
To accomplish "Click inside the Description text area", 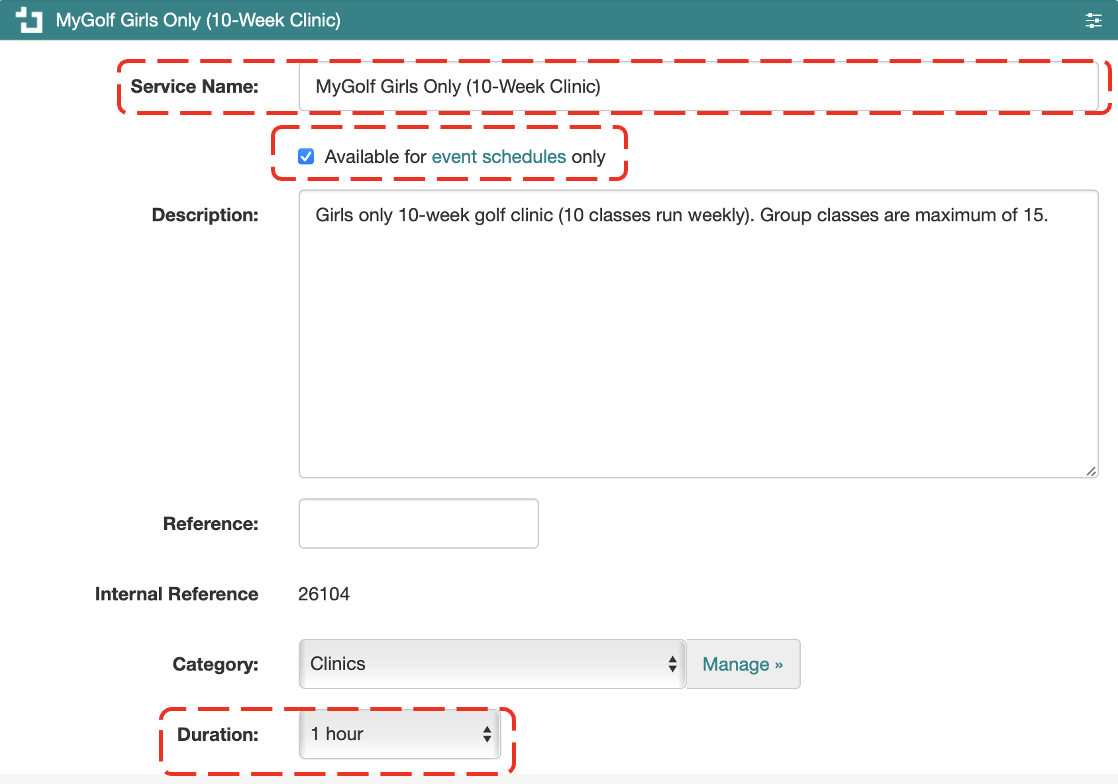I will [x=698, y=334].
